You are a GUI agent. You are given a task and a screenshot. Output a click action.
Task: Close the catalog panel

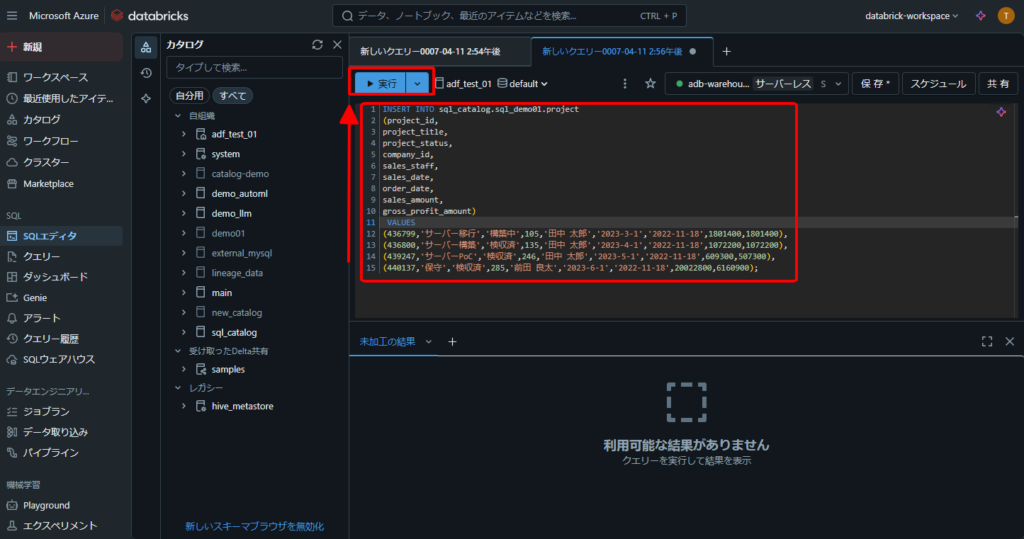[x=337, y=44]
